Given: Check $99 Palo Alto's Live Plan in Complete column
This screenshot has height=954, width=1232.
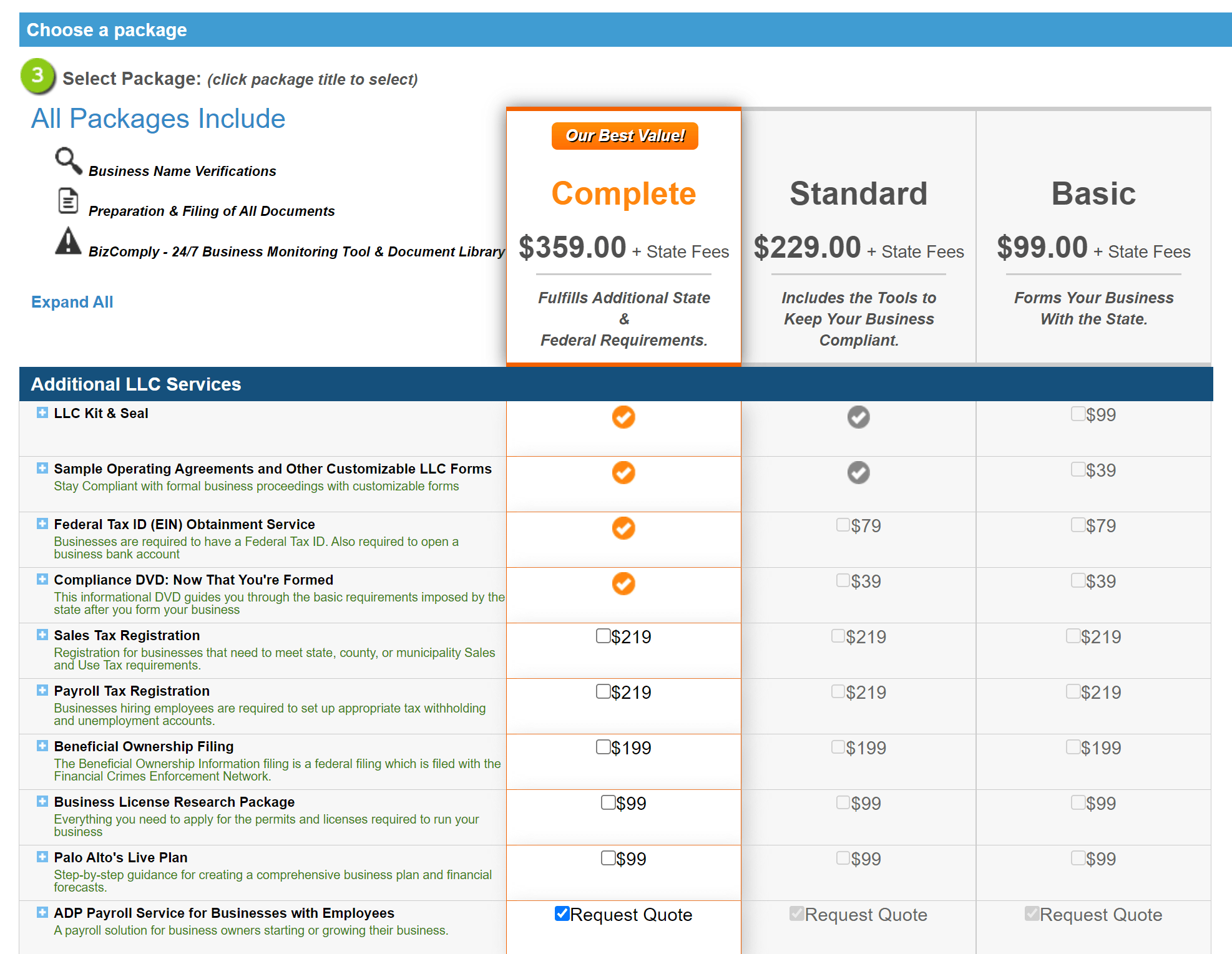Looking at the screenshot, I should tap(608, 858).
